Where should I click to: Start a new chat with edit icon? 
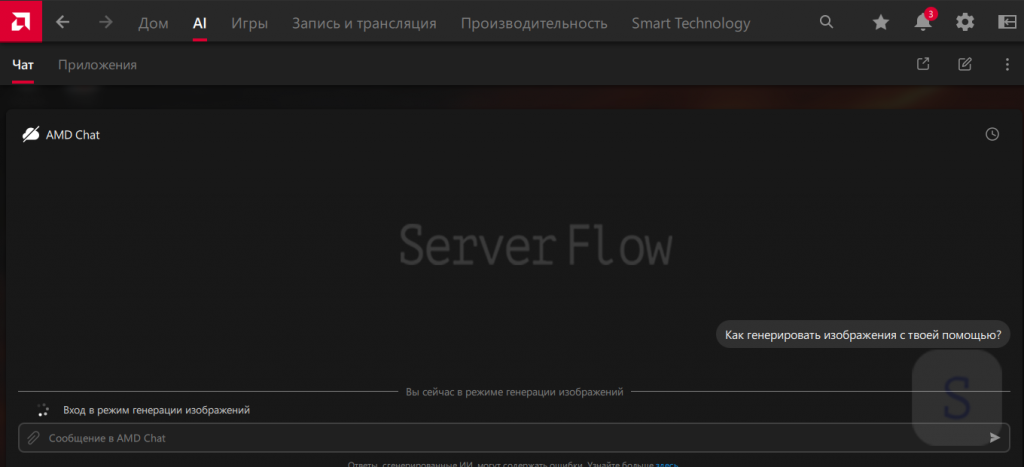pyautogui.click(x=965, y=64)
